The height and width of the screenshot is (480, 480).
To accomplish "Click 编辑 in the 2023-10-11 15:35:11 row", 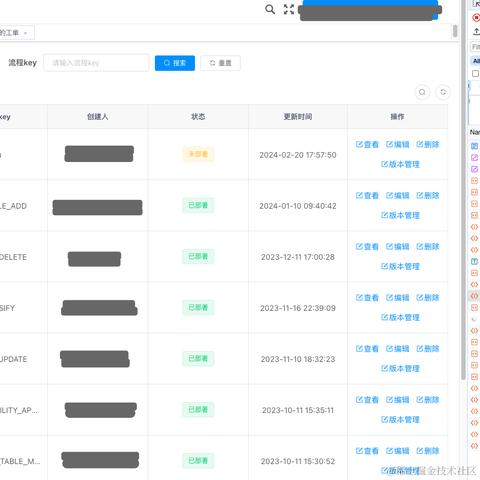I will pos(397,400).
